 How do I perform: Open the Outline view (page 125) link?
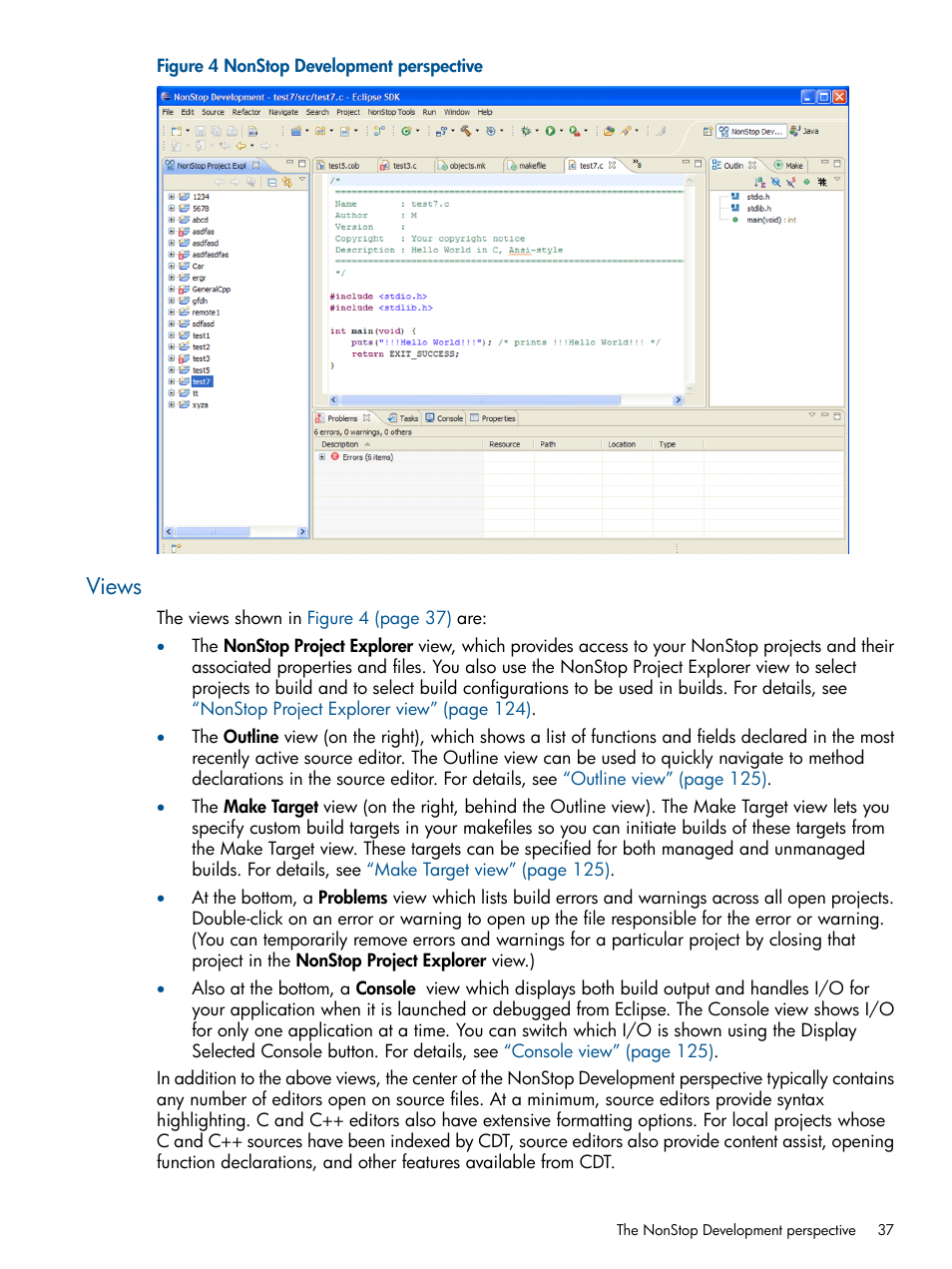(x=665, y=779)
